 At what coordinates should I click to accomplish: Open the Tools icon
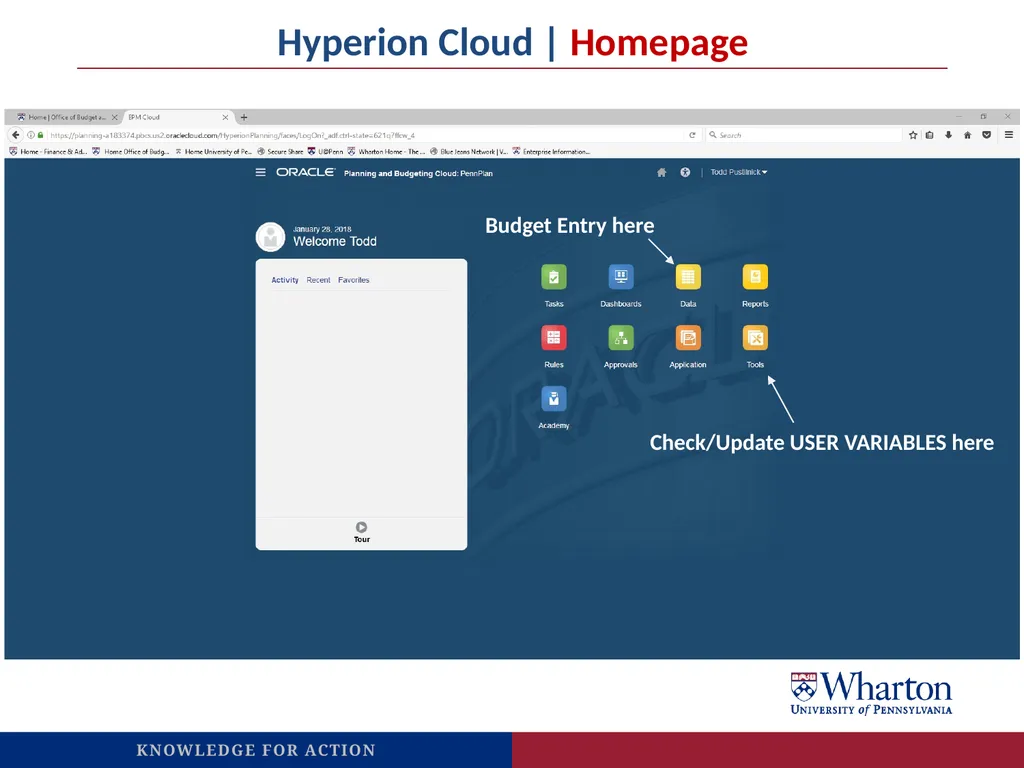tap(755, 338)
